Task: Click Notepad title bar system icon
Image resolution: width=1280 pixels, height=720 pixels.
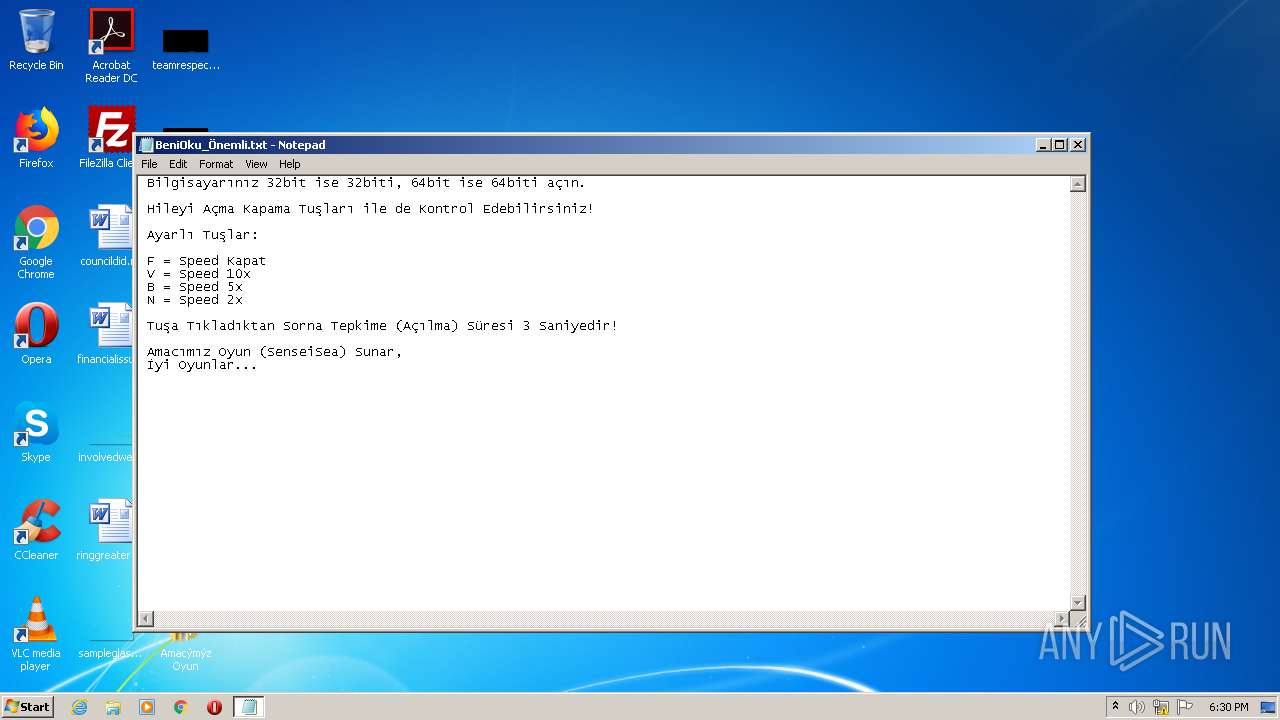Action: tap(147, 145)
